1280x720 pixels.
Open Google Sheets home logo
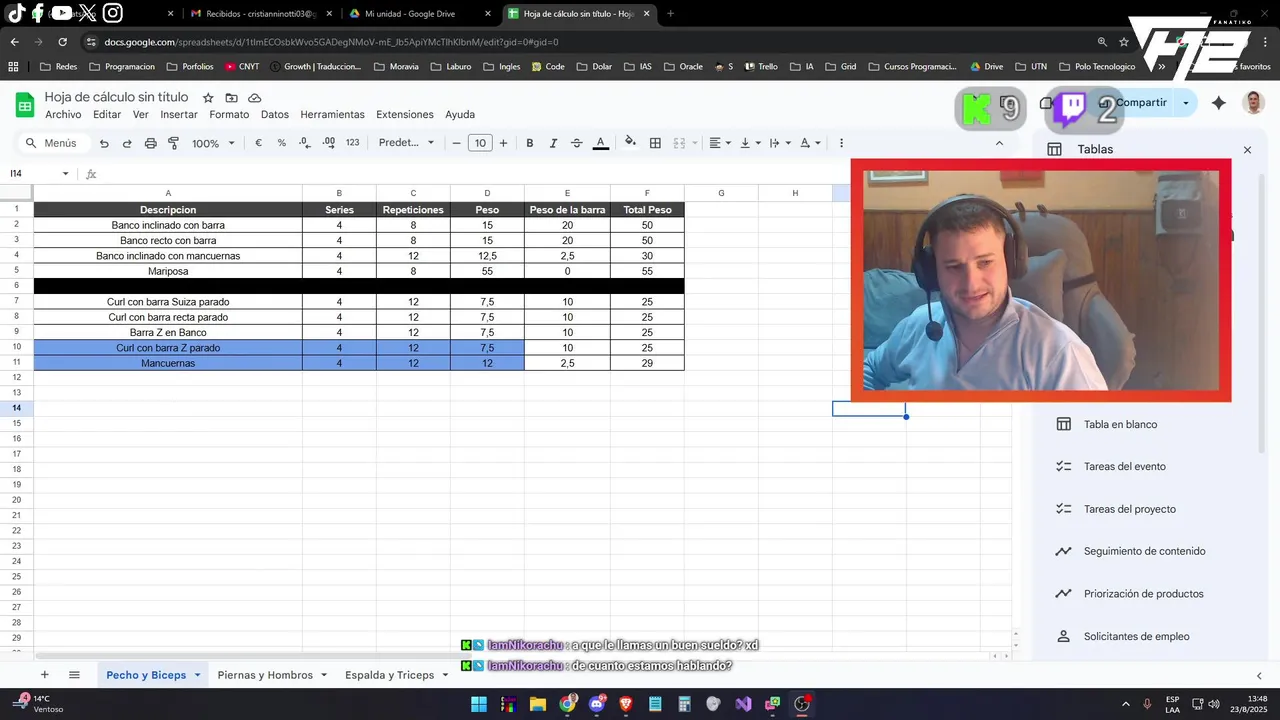25,105
